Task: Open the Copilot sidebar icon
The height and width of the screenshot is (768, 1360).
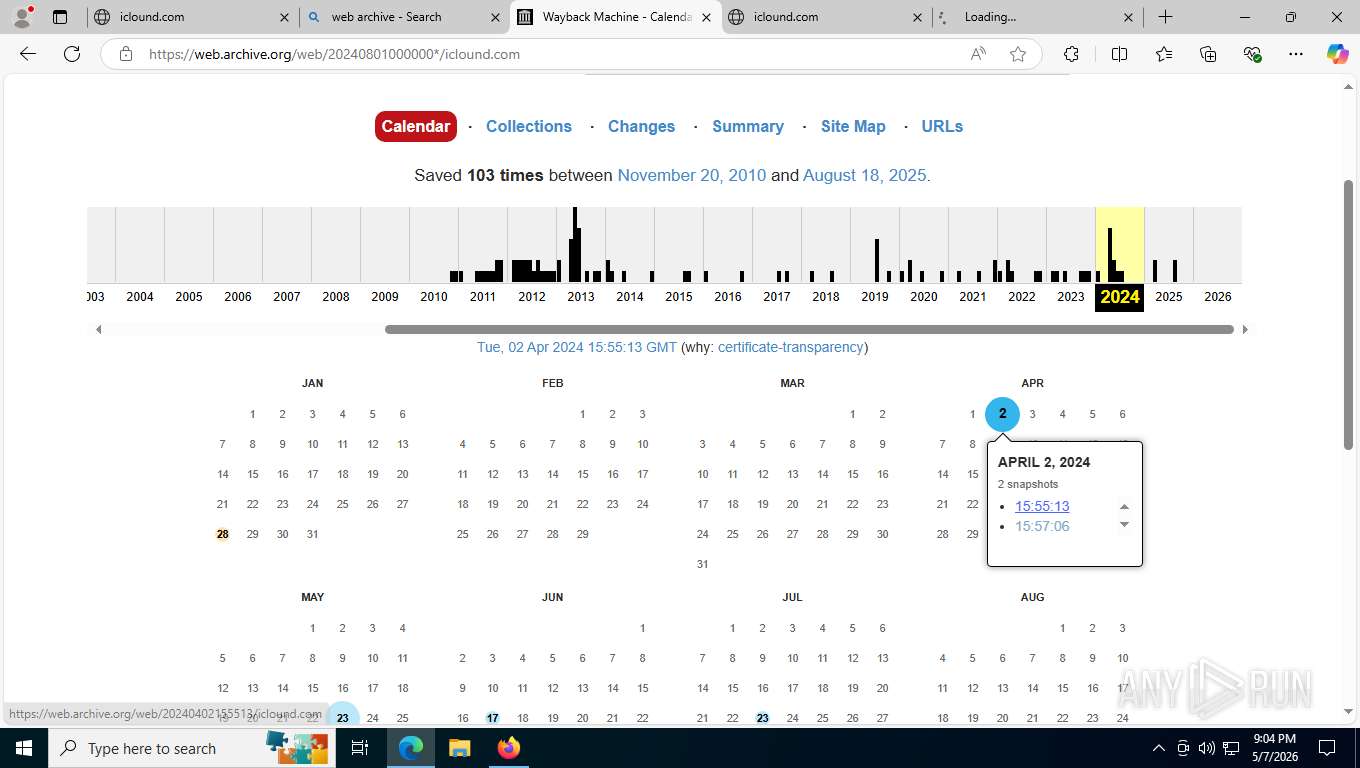Action: [x=1338, y=54]
